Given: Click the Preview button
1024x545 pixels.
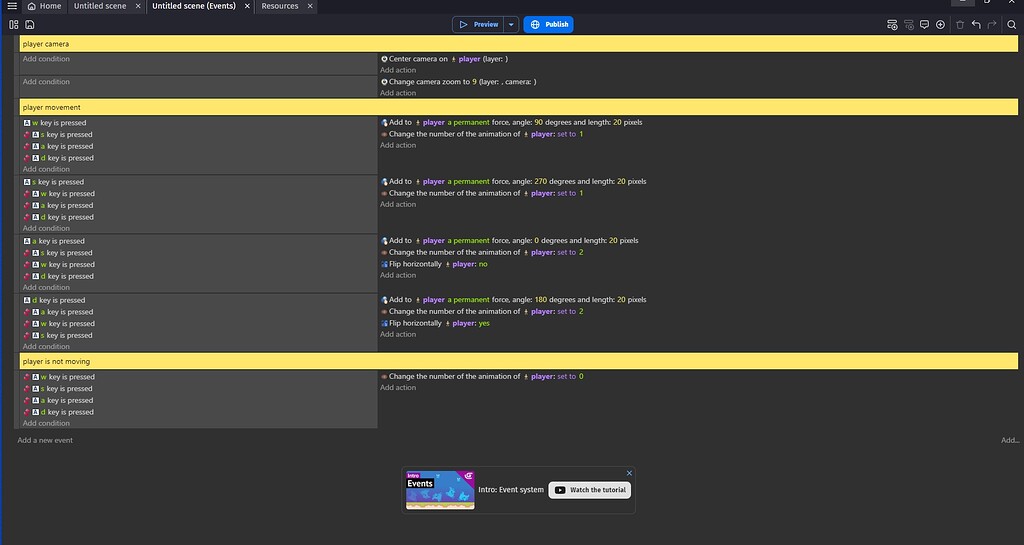Looking at the screenshot, I should (478, 25).
